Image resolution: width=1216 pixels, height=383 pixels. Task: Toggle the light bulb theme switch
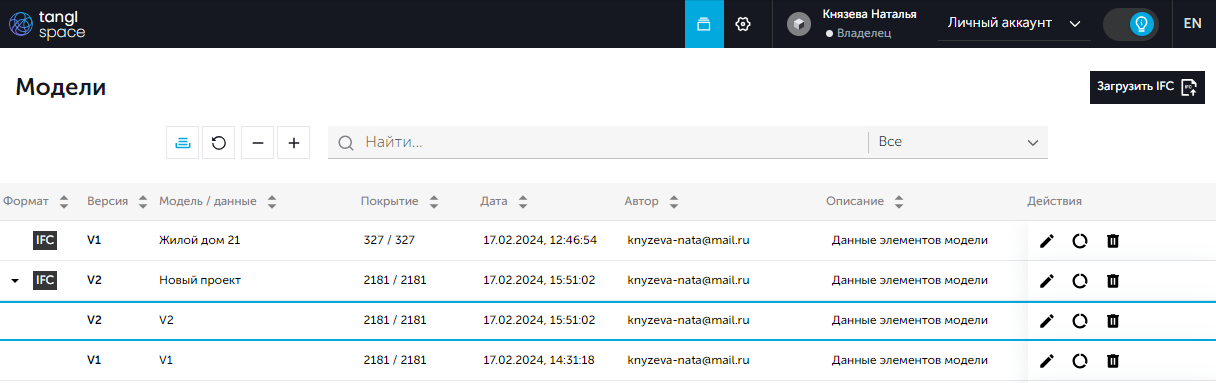1131,24
